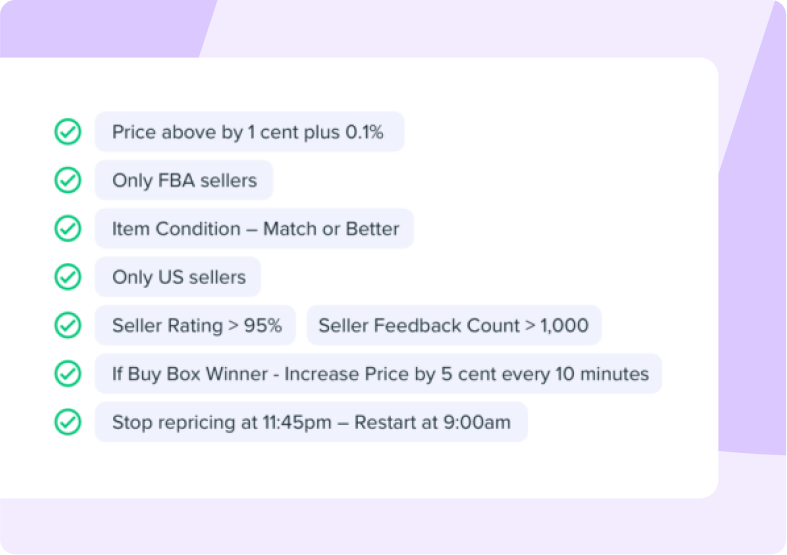Click the If Buy Box Winner price increase rule
The height and width of the screenshot is (555, 787).
tap(378, 374)
